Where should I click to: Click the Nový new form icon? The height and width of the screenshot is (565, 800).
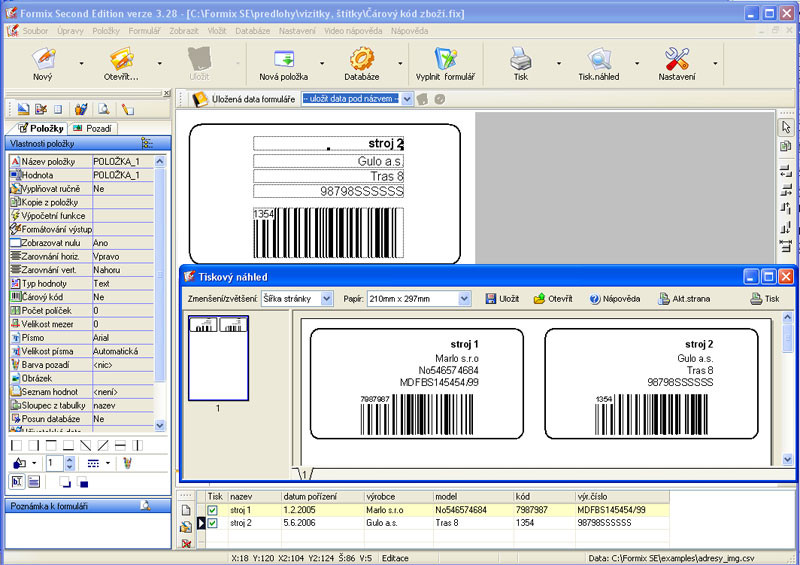coord(43,58)
